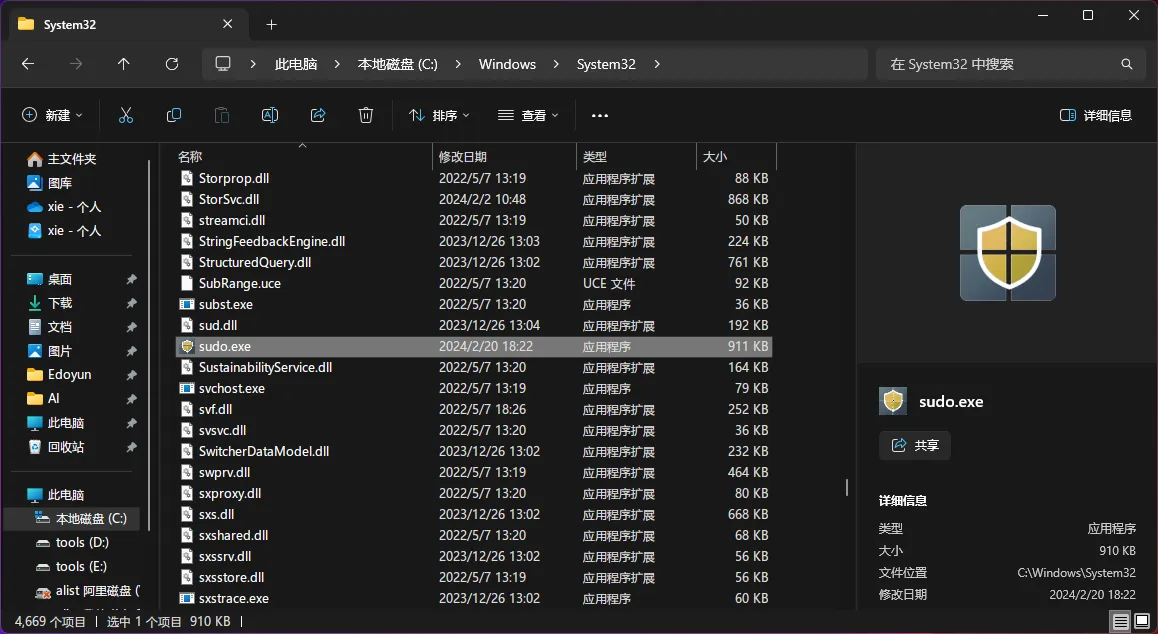This screenshot has width=1158, height=634.
Task: Select alist 阿里磁盘 network drive
Action: click(87, 590)
